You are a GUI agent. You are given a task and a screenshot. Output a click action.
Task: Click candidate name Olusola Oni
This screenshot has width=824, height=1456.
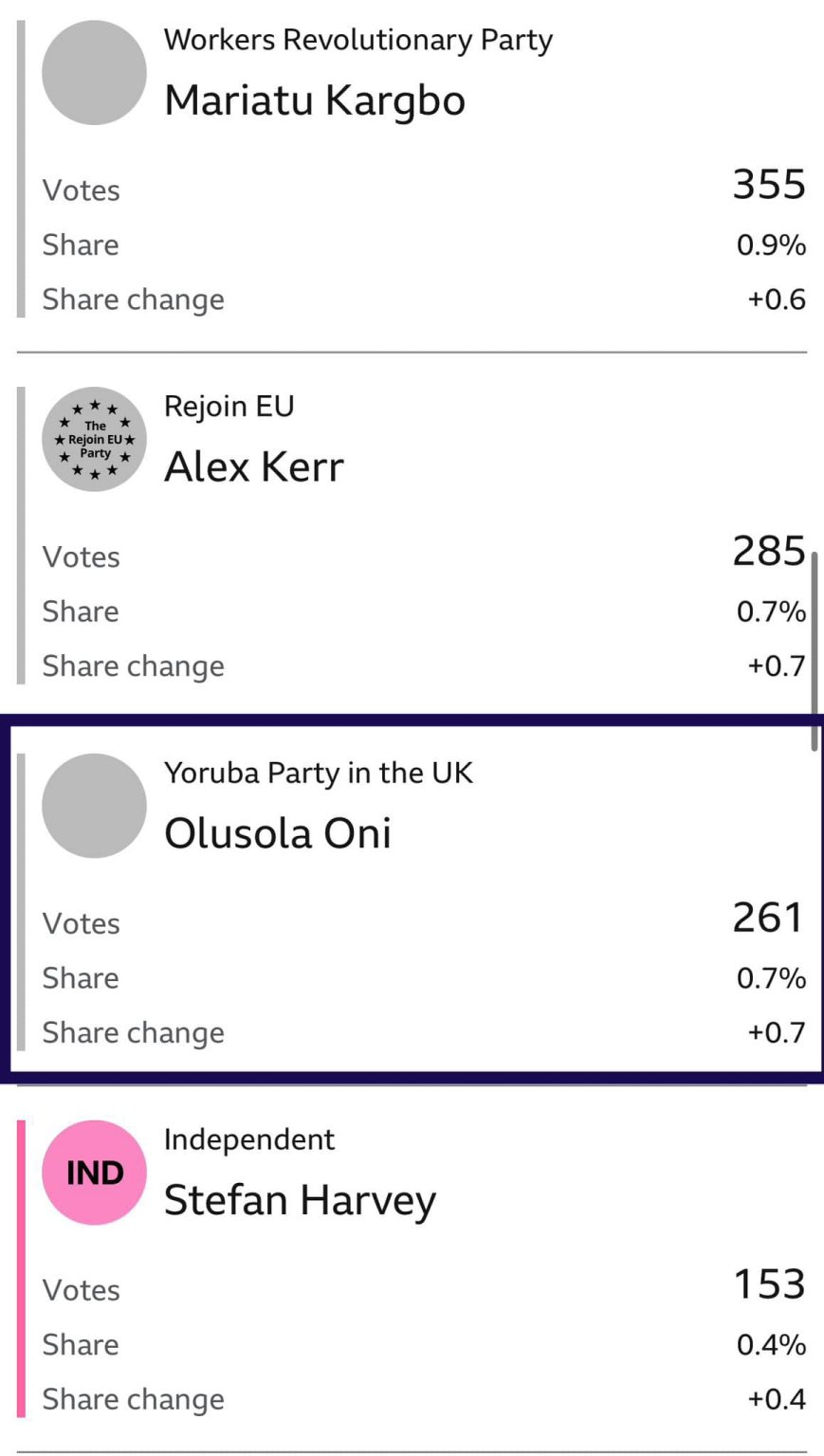[278, 834]
